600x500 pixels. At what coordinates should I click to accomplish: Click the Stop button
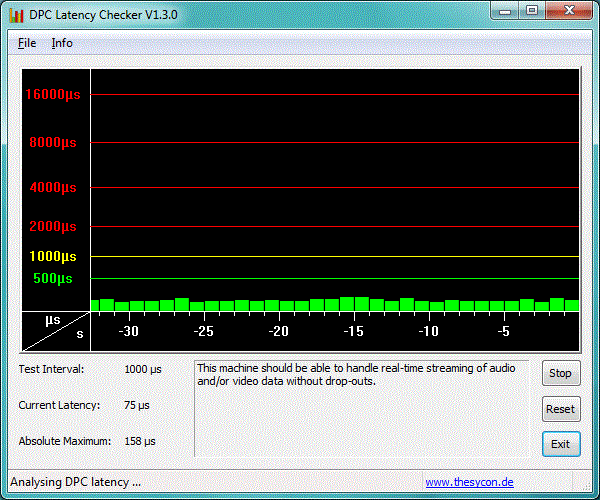click(561, 373)
